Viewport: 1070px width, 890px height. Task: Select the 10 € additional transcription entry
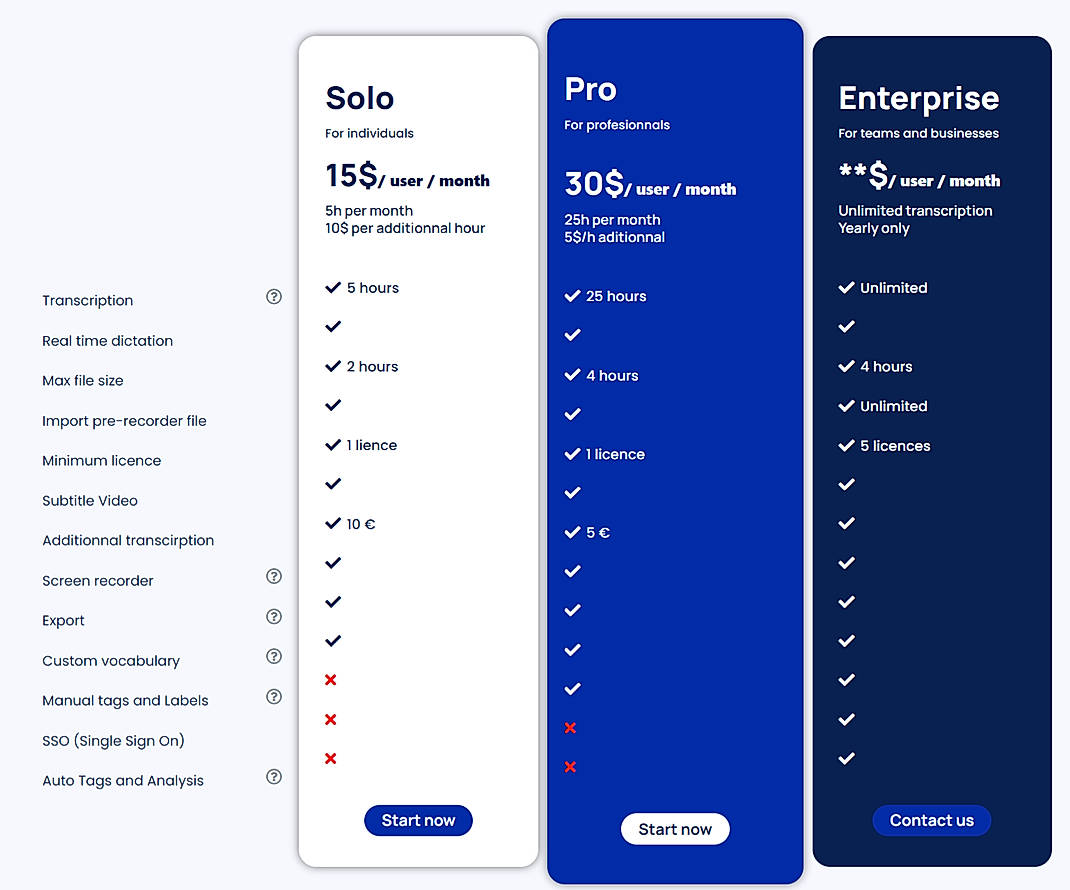(x=350, y=523)
